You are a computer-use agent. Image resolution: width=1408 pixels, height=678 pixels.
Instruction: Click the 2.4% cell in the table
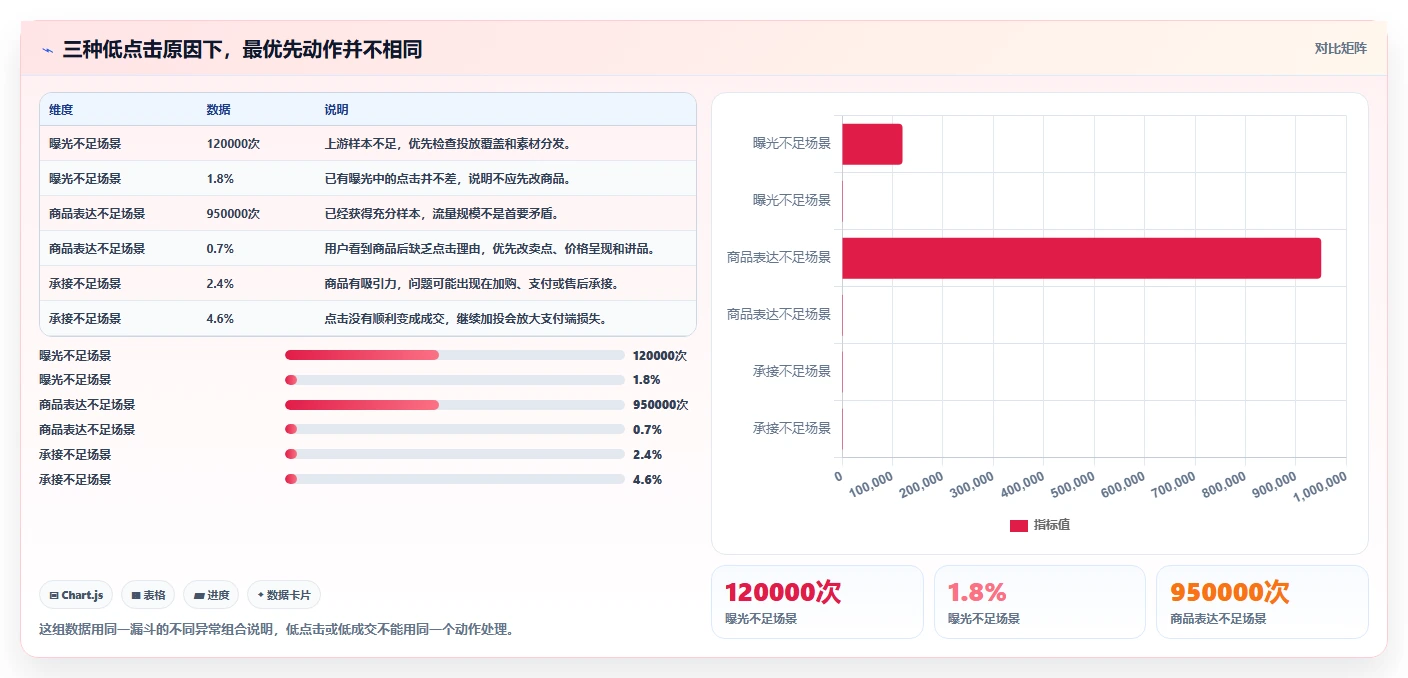point(220,284)
